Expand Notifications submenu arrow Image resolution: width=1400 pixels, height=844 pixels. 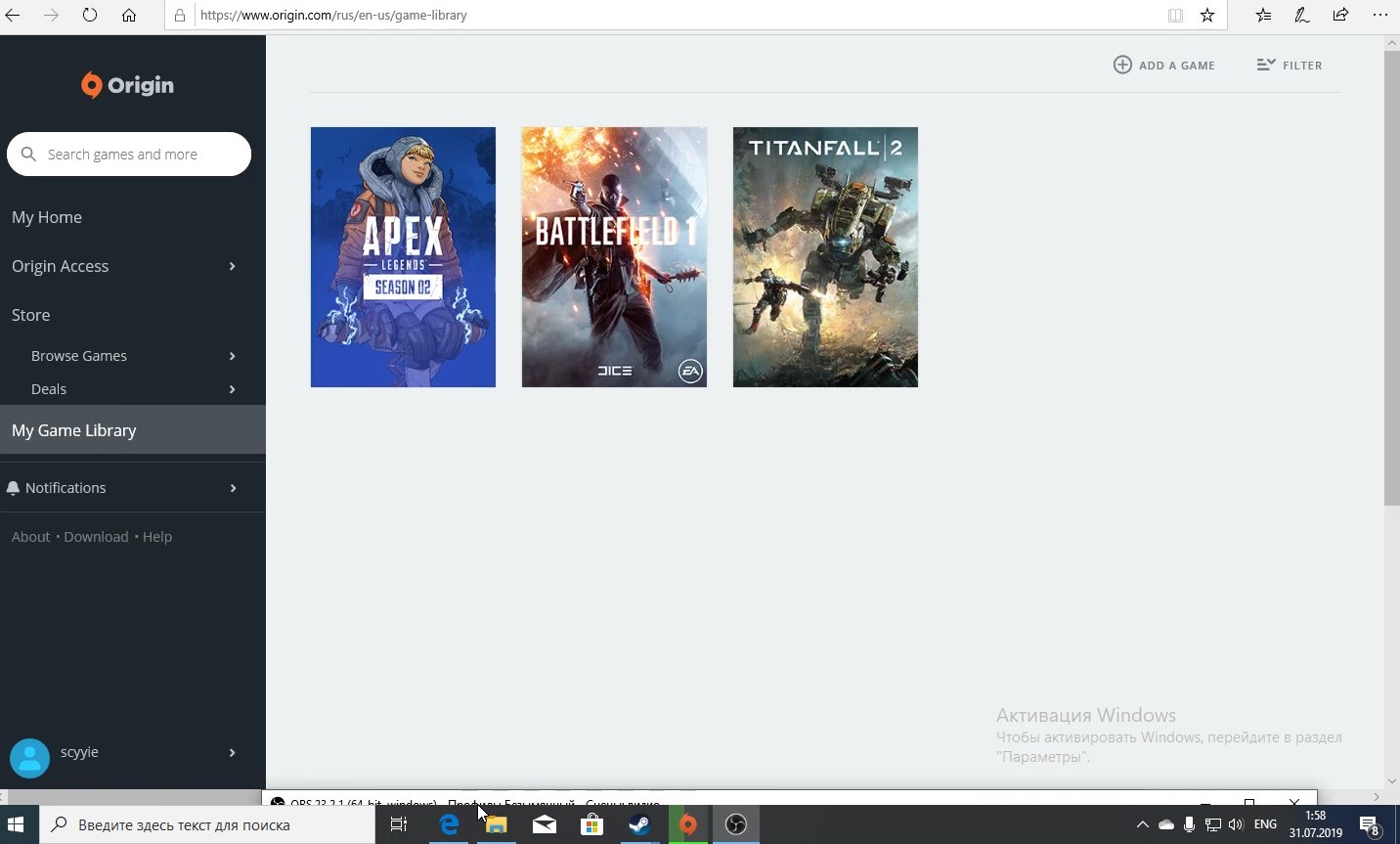coord(233,488)
